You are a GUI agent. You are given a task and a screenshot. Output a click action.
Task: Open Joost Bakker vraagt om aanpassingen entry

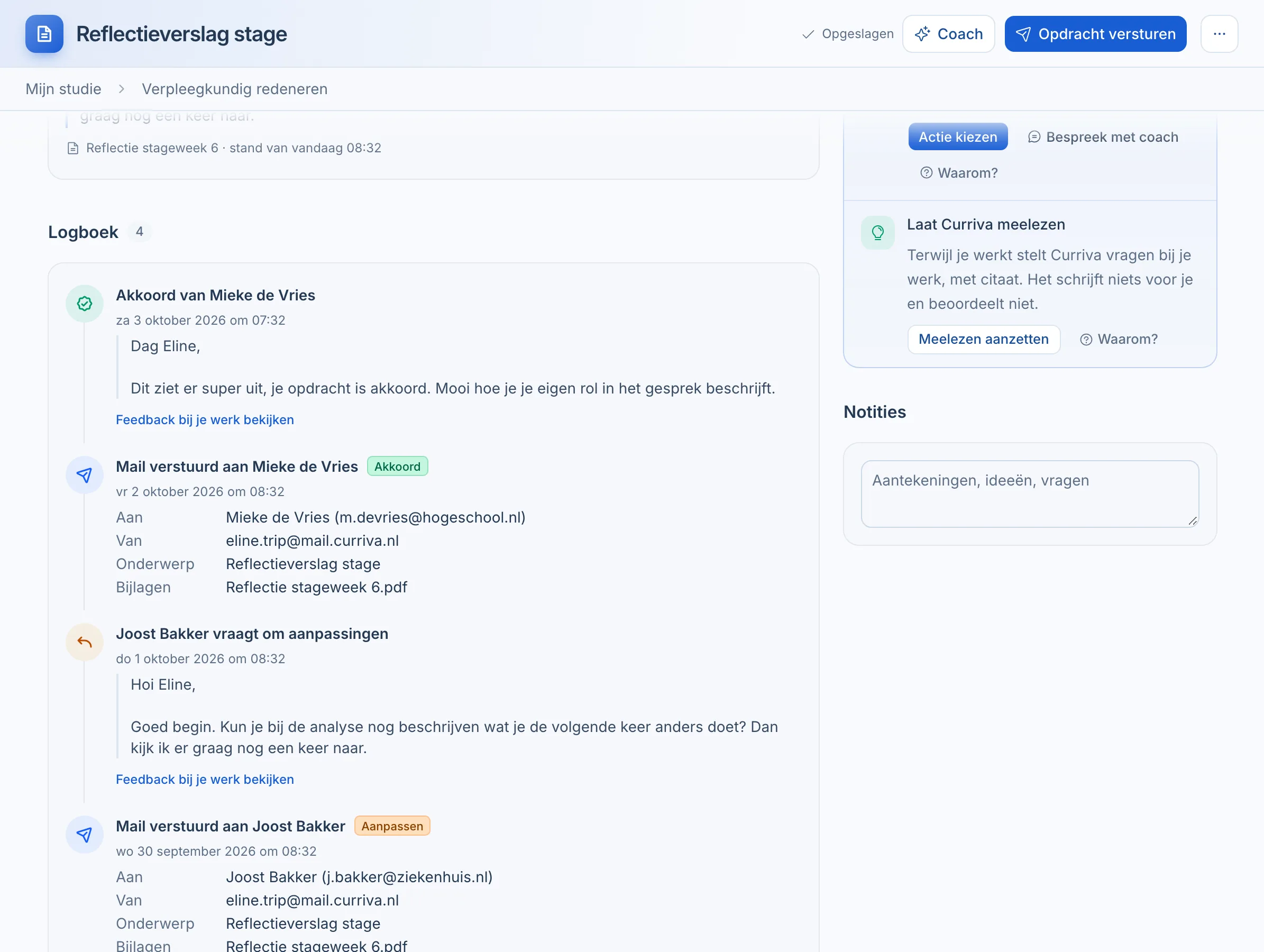tap(252, 634)
